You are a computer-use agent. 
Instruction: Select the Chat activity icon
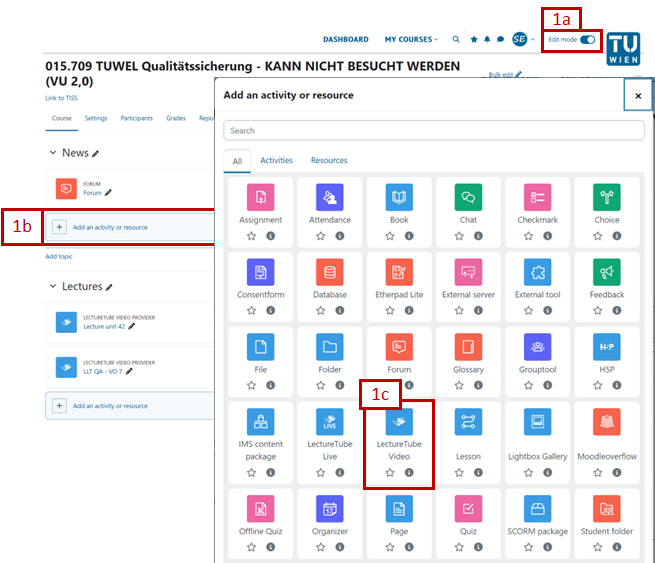tap(468, 197)
